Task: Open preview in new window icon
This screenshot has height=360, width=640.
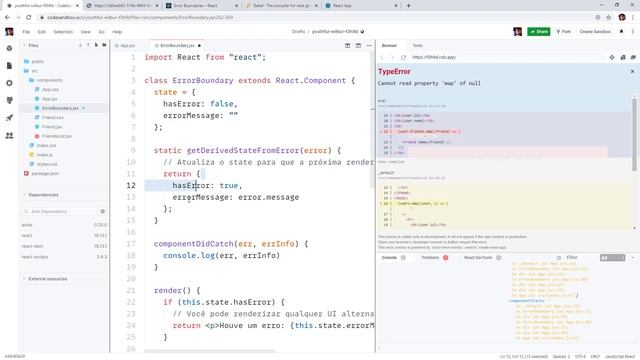Action: (x=623, y=58)
